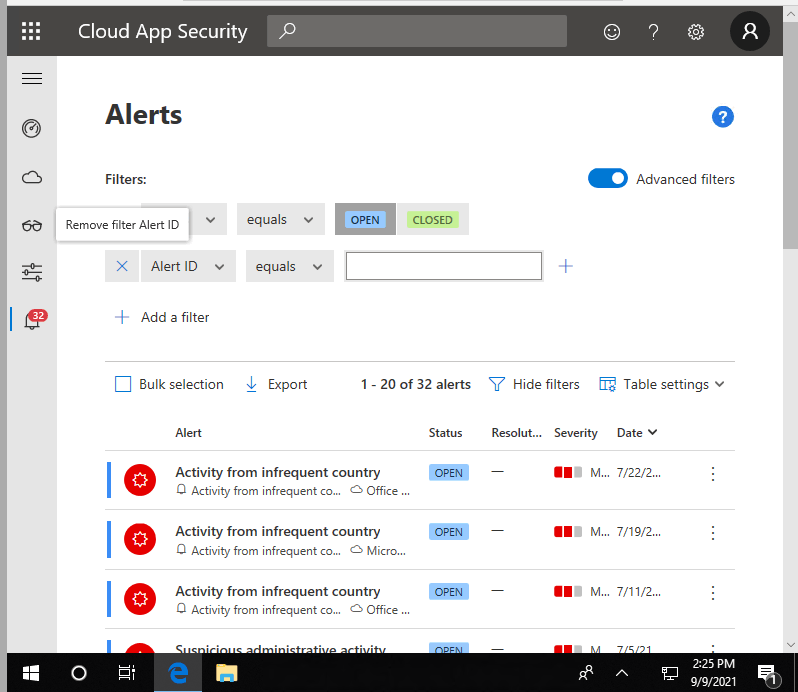Click the Cloud App Security title
The height and width of the screenshot is (692, 798).
pos(162,31)
